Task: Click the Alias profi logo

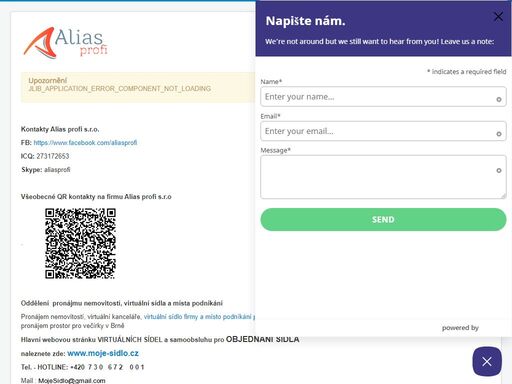Action: (65, 43)
